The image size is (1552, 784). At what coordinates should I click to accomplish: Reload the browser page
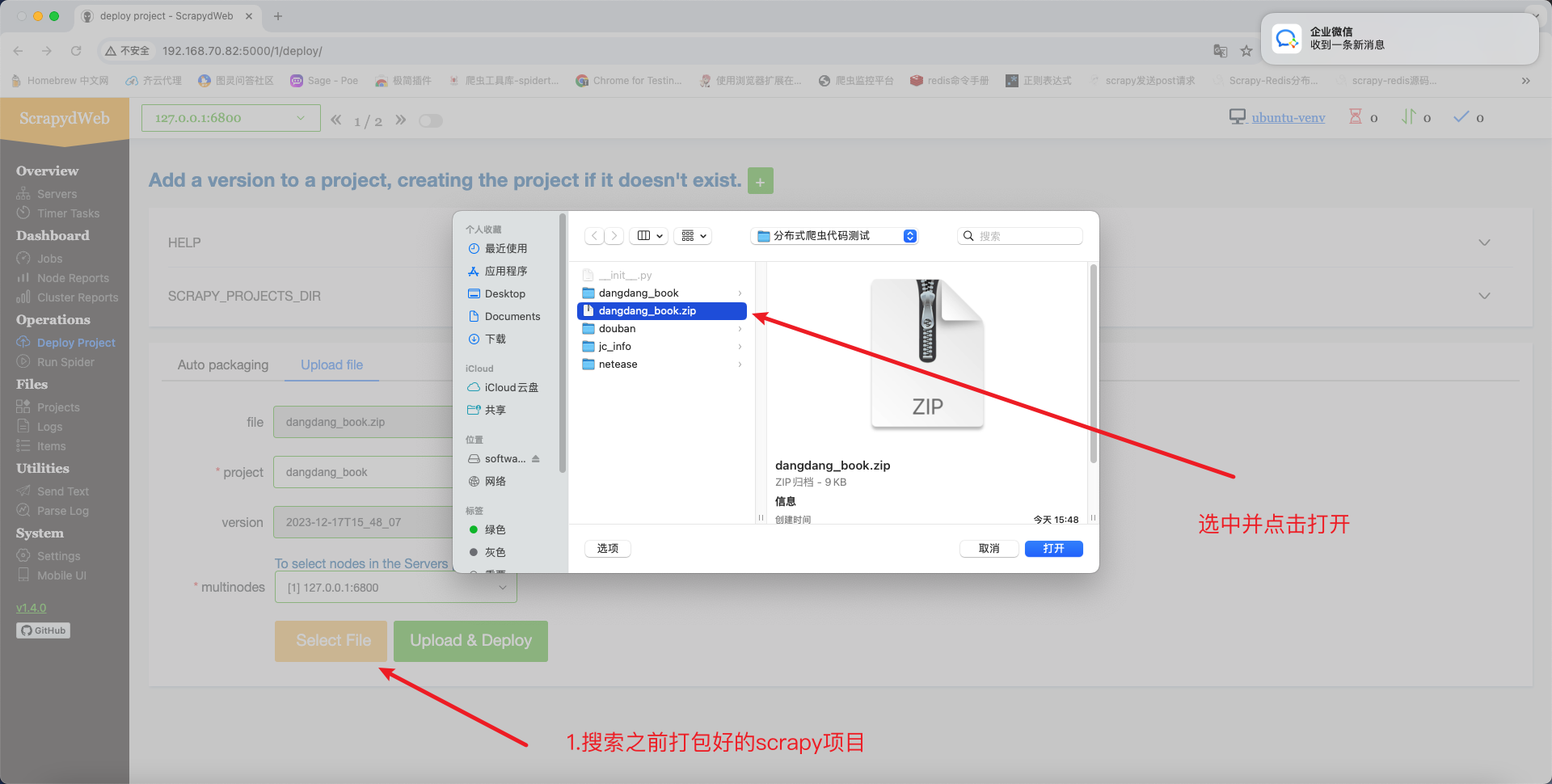pos(76,51)
